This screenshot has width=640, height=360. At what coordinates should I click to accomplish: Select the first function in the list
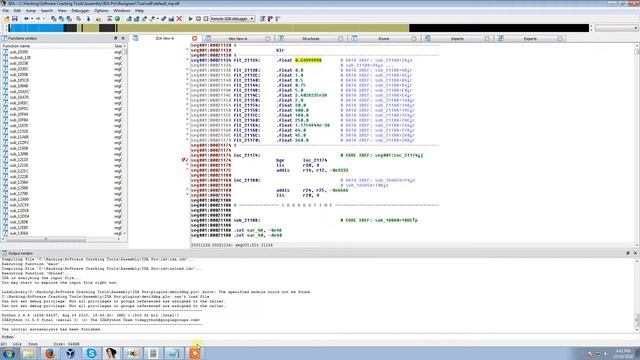(x=19, y=52)
